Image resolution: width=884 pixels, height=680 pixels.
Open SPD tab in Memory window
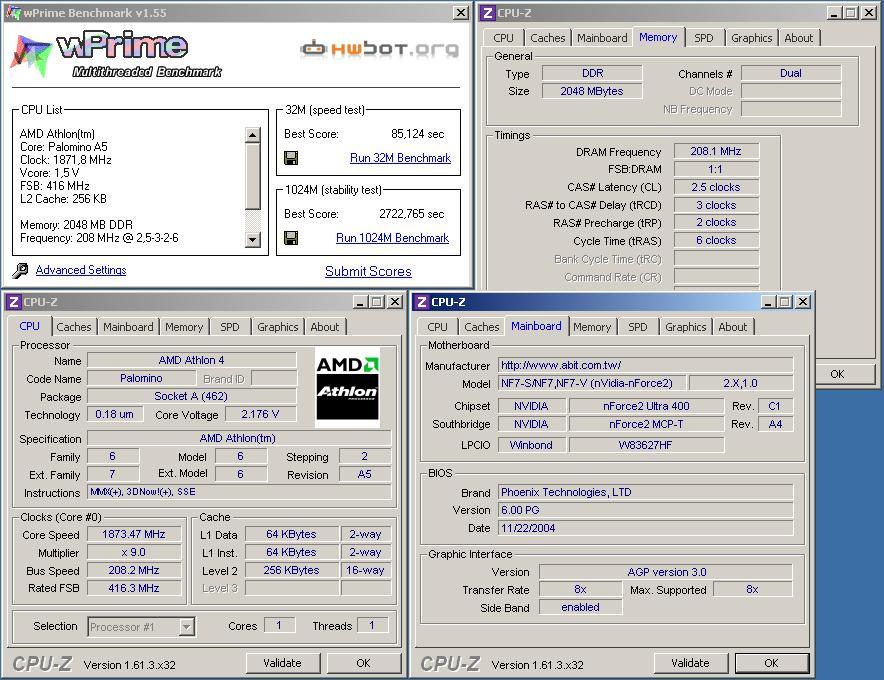point(704,38)
